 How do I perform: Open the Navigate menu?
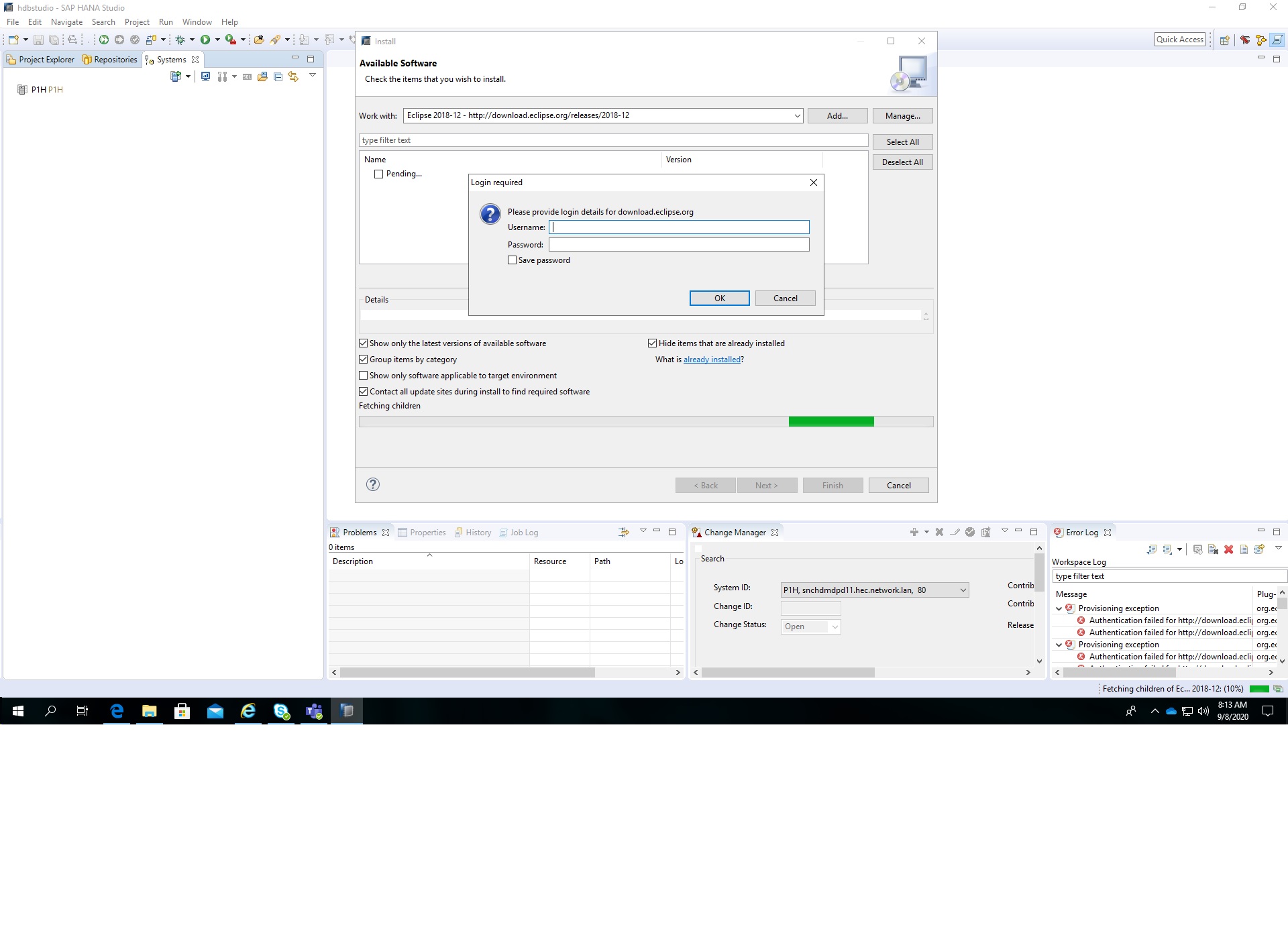66,22
